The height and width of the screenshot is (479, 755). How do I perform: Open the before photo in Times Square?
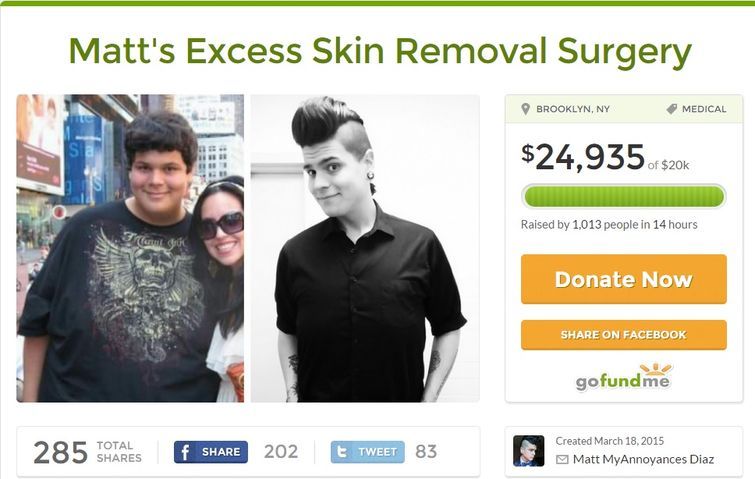click(x=130, y=248)
